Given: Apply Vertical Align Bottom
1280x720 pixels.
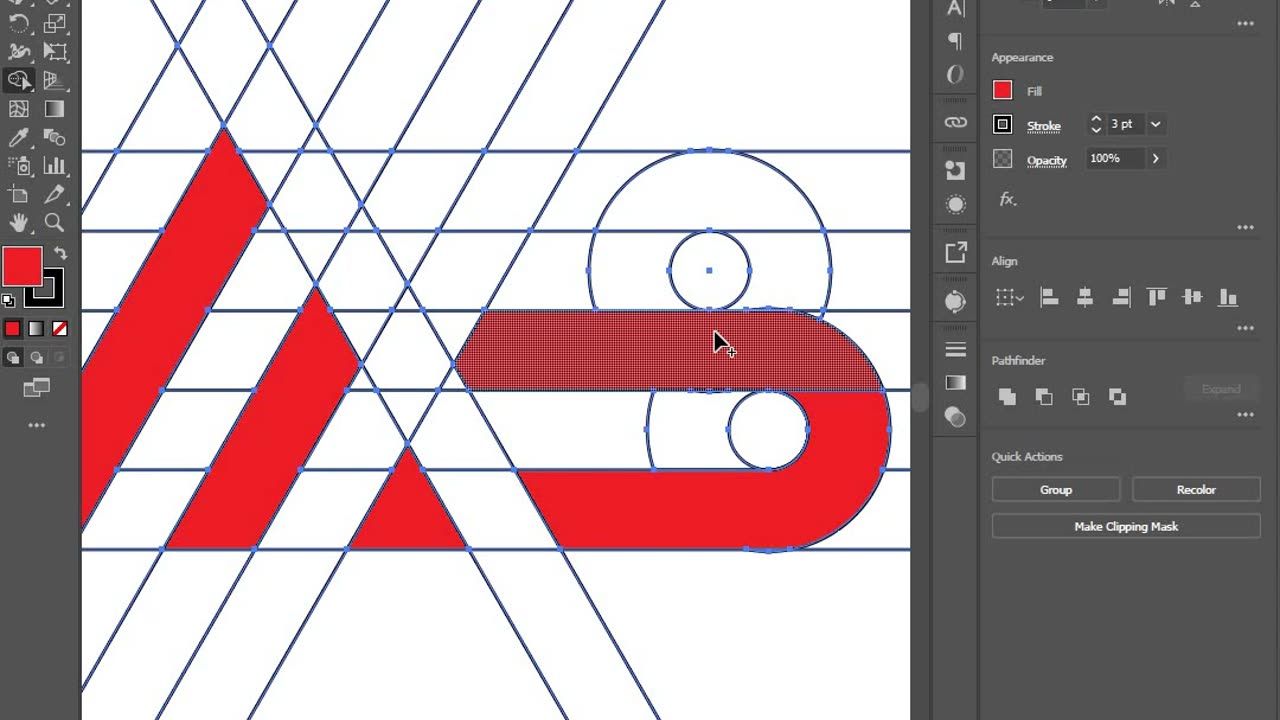Looking at the screenshot, I should [x=1228, y=297].
